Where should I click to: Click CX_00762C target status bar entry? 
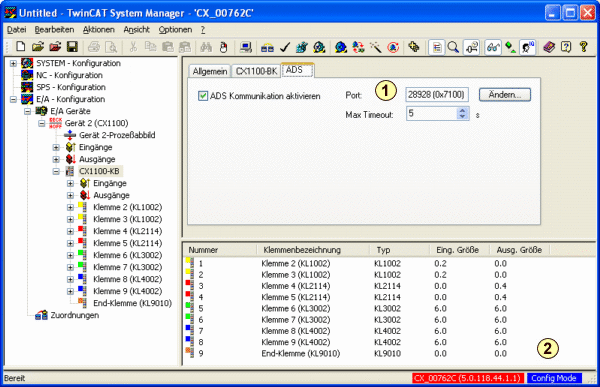[468, 378]
